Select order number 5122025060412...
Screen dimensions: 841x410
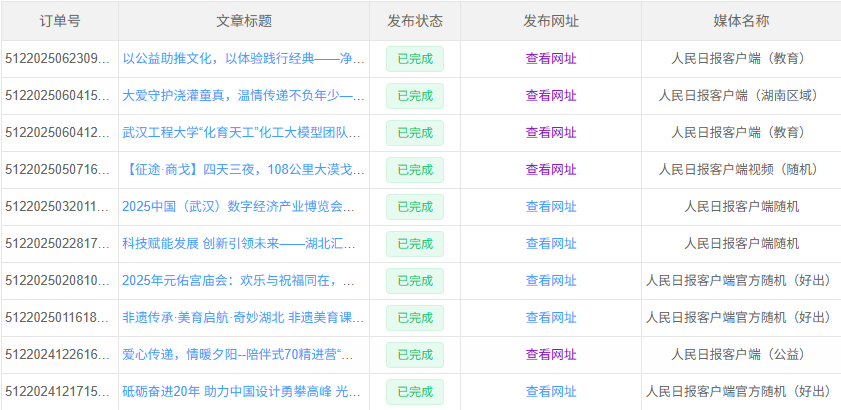(57, 133)
